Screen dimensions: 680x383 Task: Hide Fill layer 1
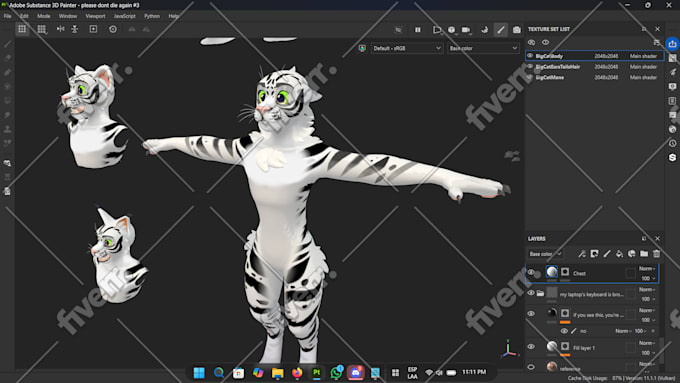(531, 347)
